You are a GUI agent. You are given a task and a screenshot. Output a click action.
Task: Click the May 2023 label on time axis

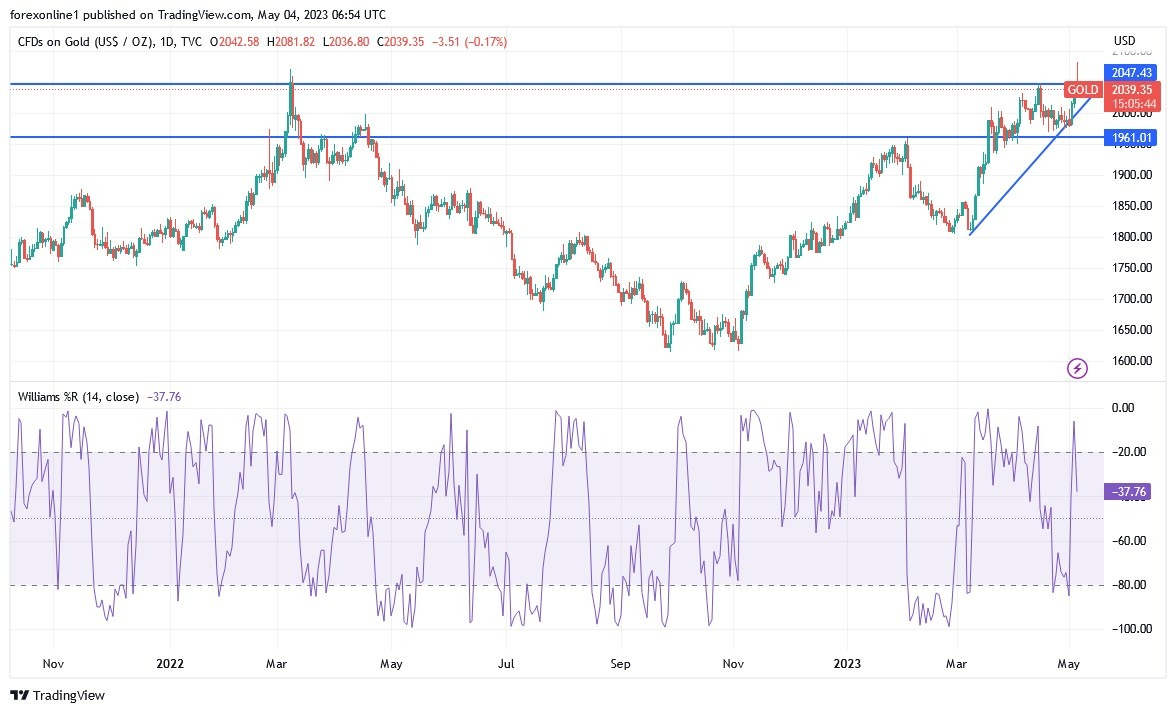point(1067,663)
